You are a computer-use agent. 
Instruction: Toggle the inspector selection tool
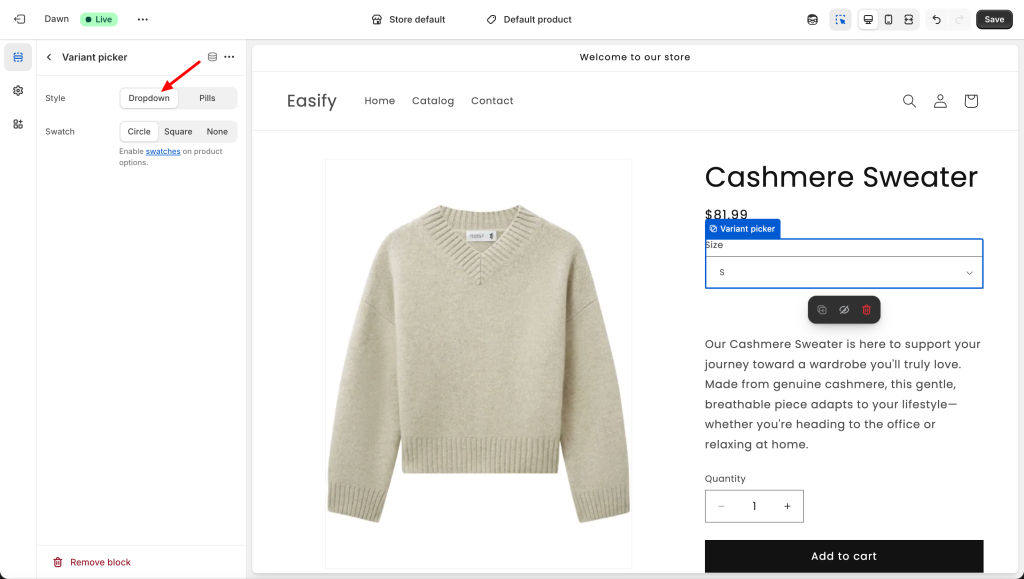pyautogui.click(x=840, y=19)
